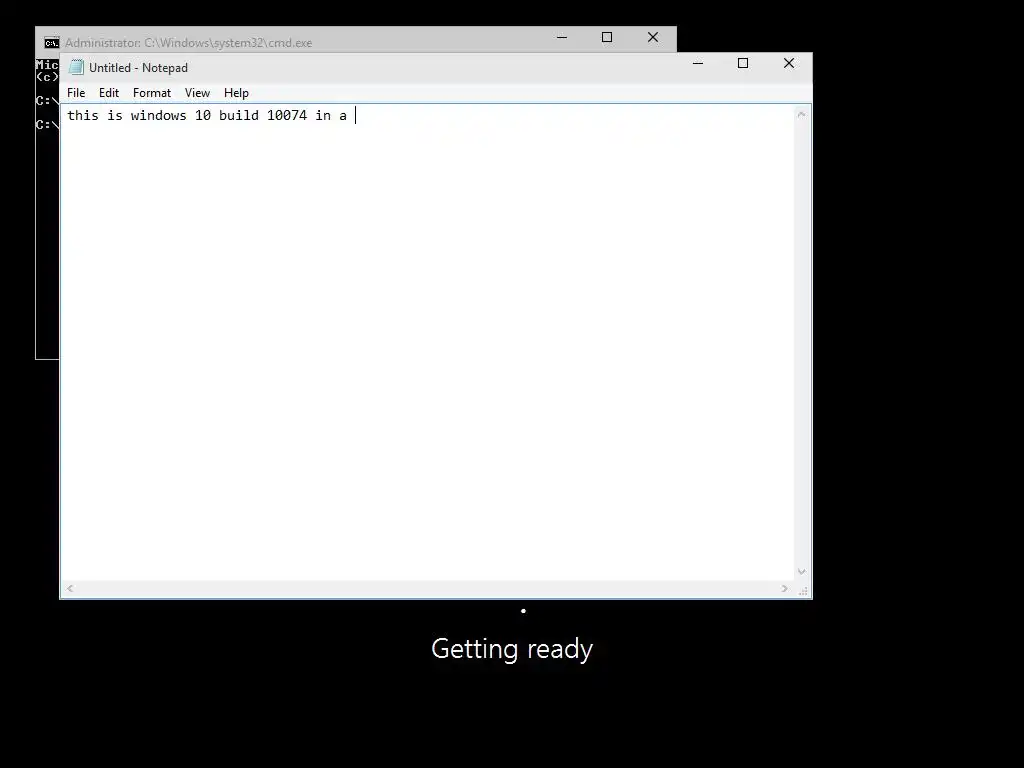Image resolution: width=1024 pixels, height=768 pixels.
Task: Open the View menu in Notepad
Action: point(197,93)
